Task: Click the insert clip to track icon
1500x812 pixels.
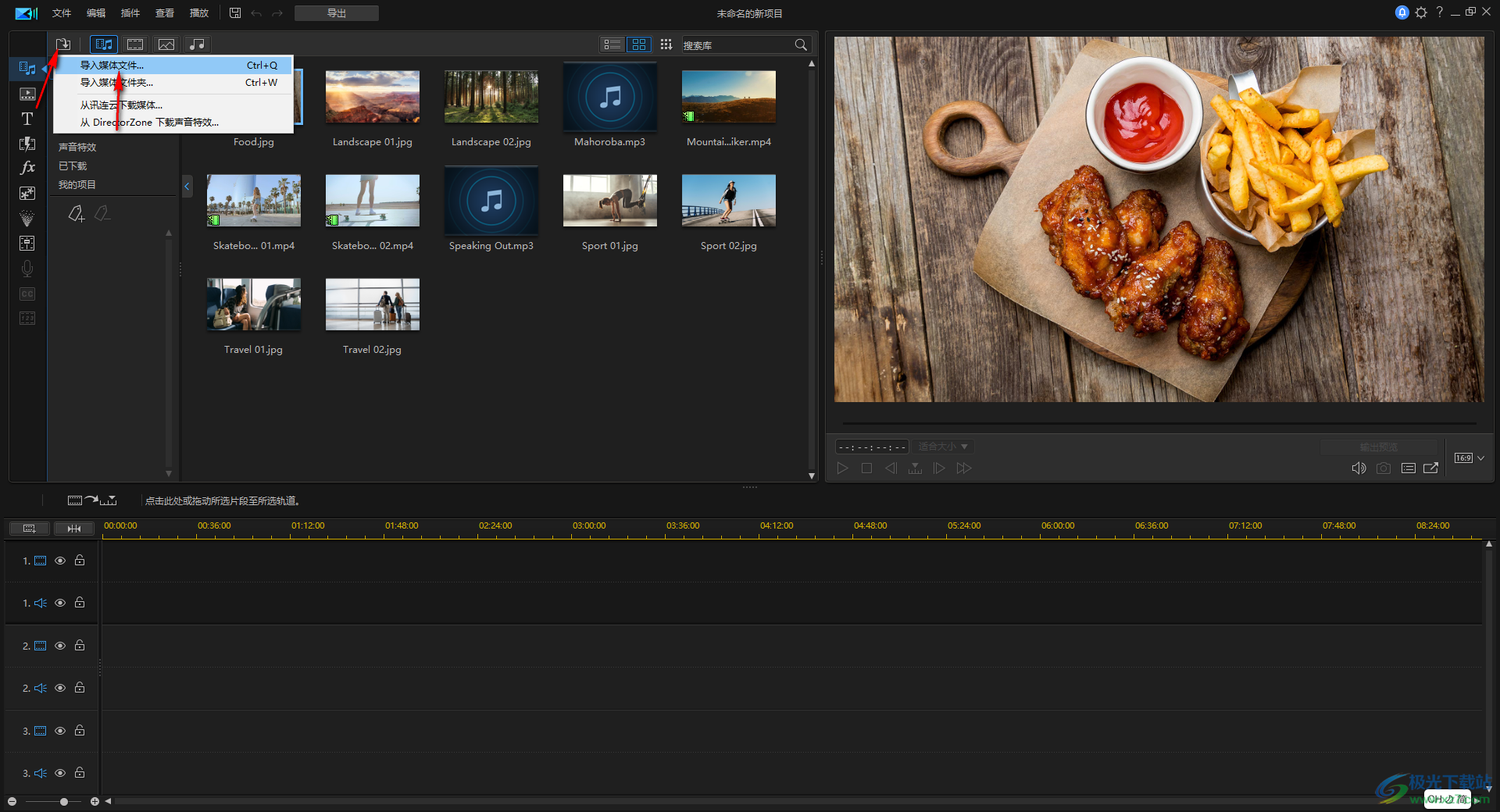Action: tap(92, 500)
